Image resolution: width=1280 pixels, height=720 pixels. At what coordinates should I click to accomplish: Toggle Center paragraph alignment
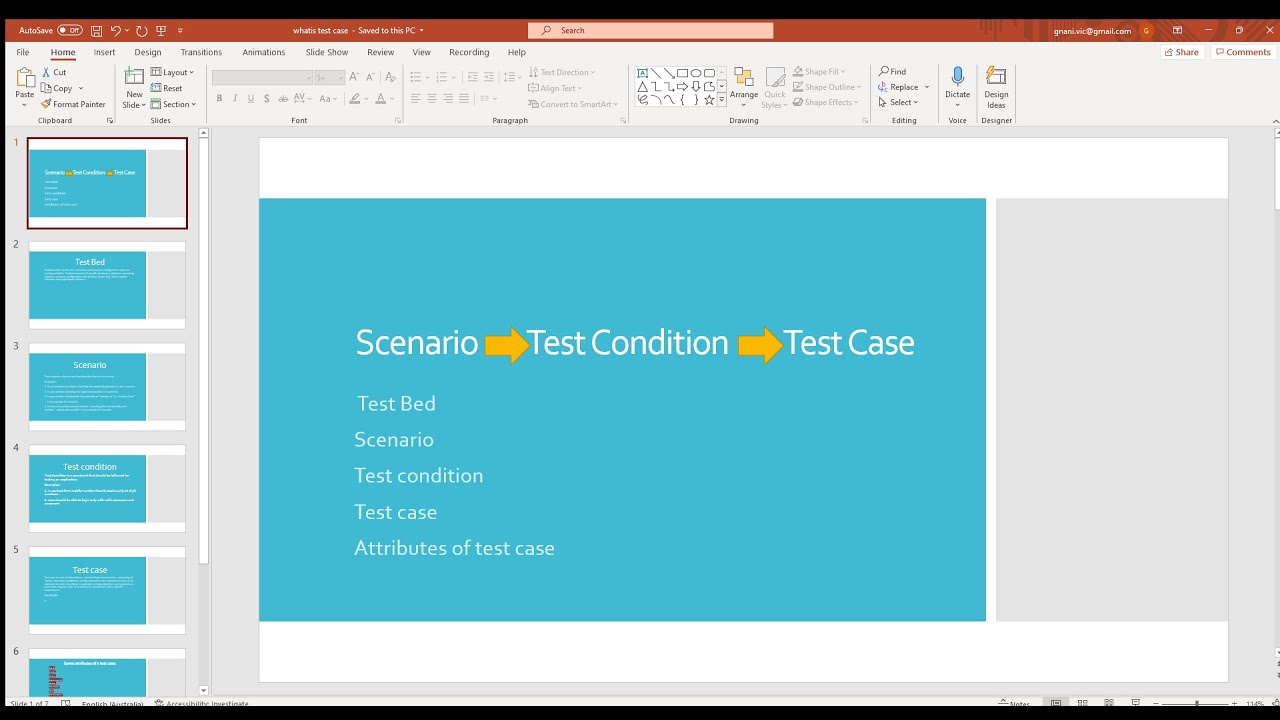432,98
